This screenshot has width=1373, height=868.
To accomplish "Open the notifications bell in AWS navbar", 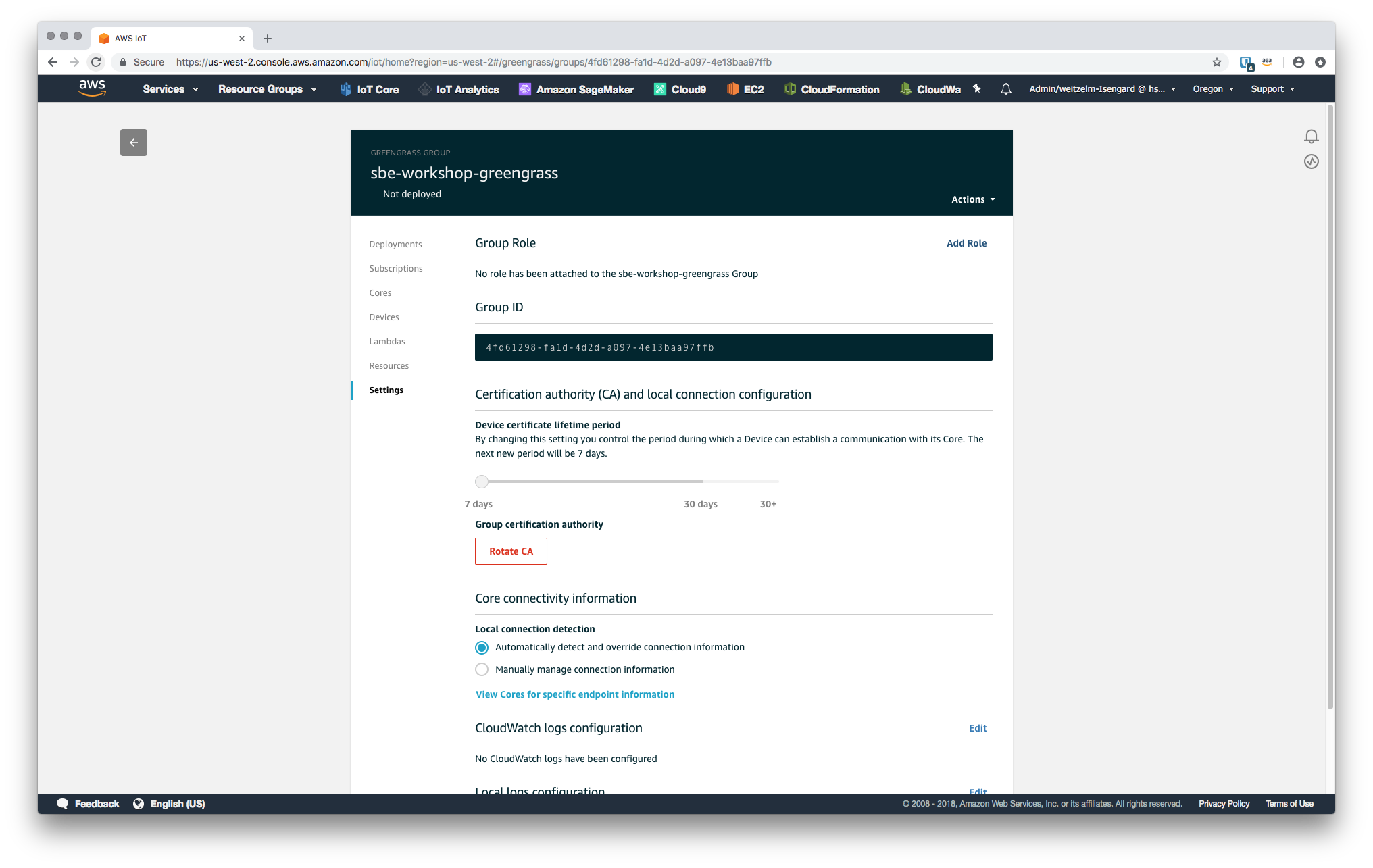I will tap(1005, 88).
